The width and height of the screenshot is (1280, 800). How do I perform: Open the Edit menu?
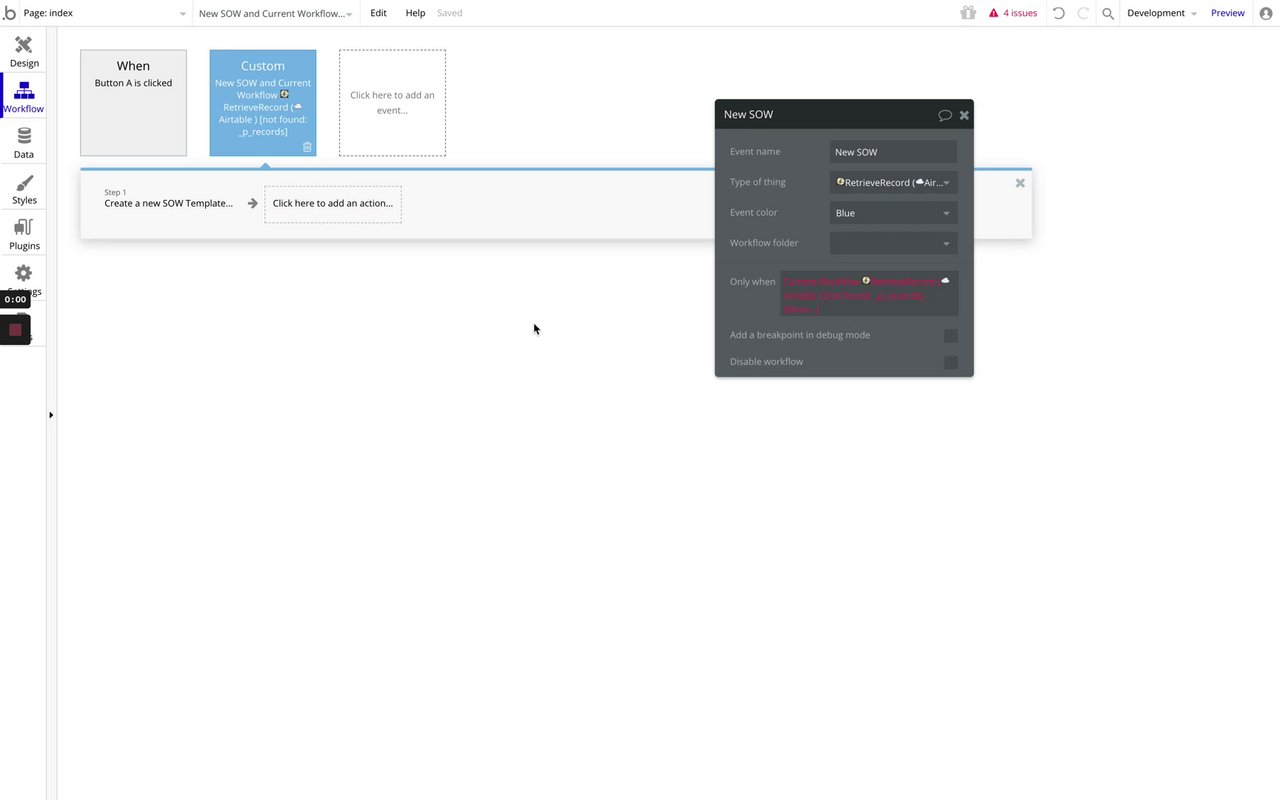click(x=378, y=13)
